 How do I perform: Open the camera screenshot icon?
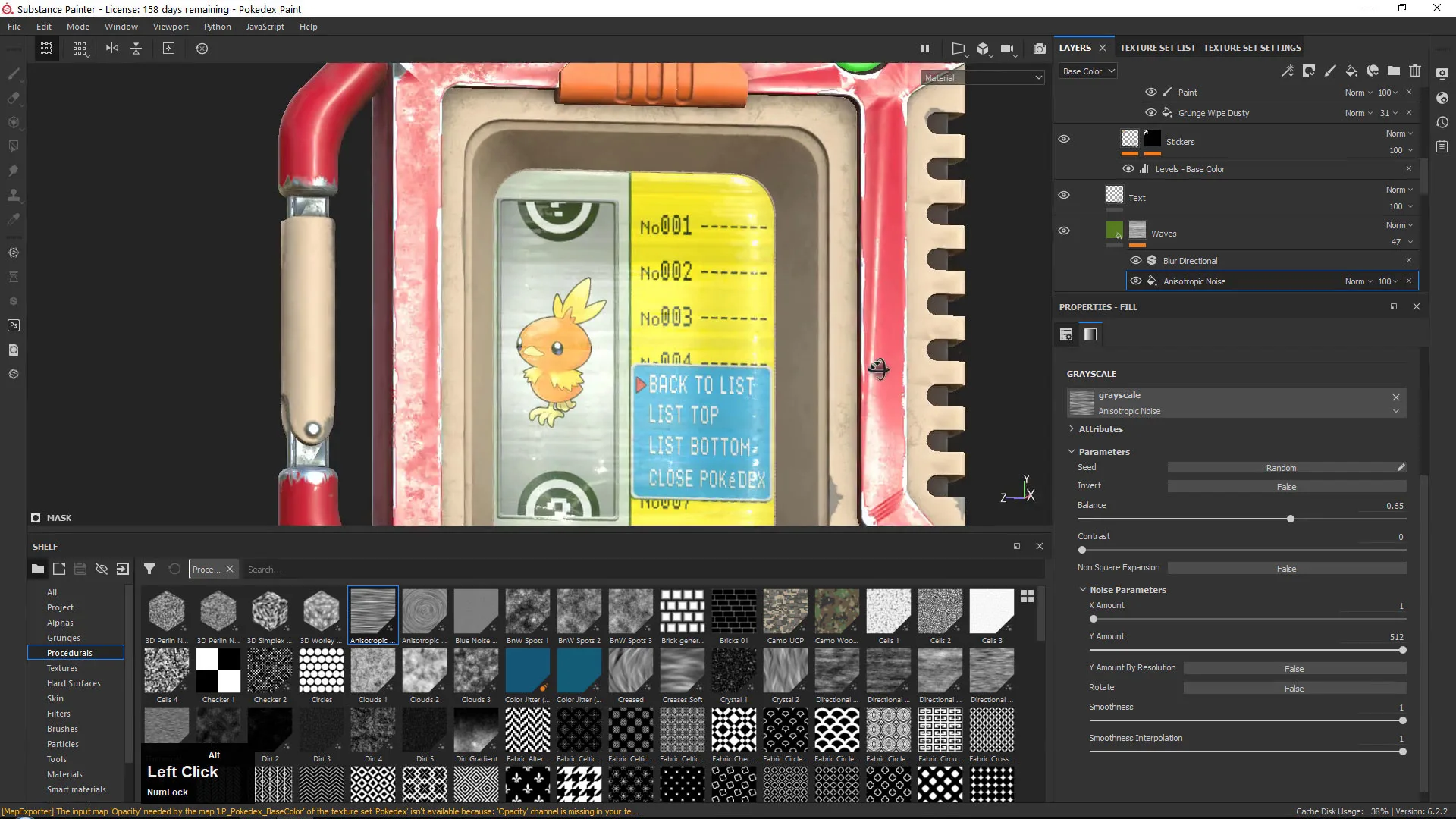coord(1040,49)
